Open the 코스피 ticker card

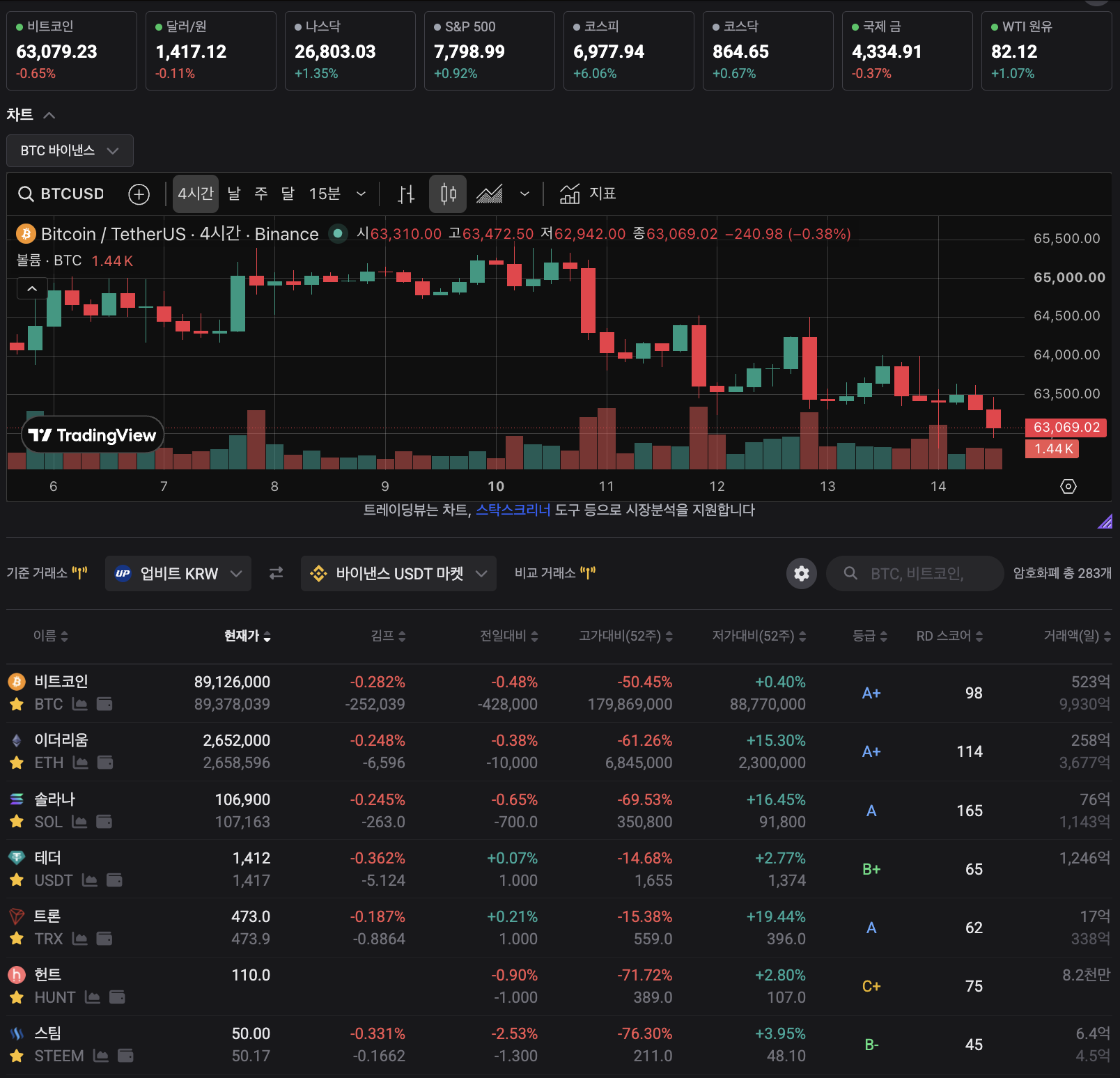629,51
